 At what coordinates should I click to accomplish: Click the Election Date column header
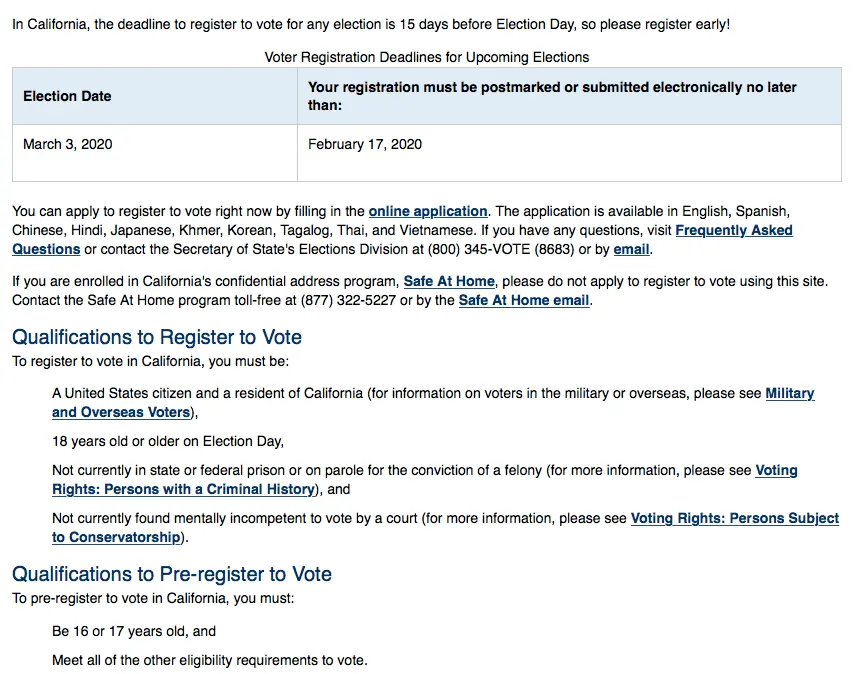point(68,96)
